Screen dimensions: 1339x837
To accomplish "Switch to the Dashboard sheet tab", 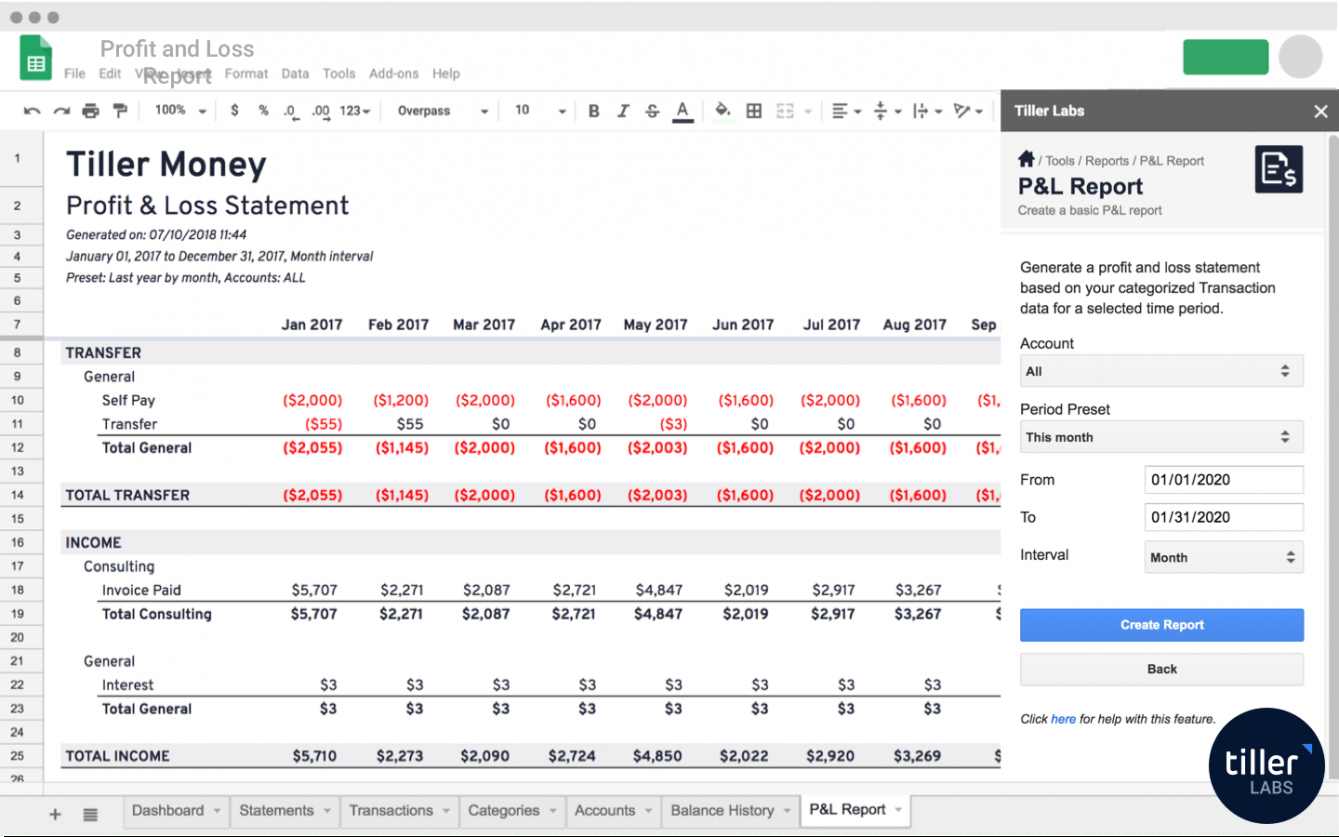I will pos(177,811).
